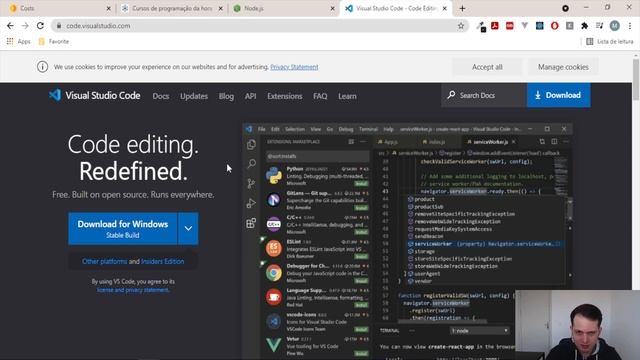Open the Extensions puzzle-piece menu
Viewport: 640px width, 360px height.
(x=584, y=26)
